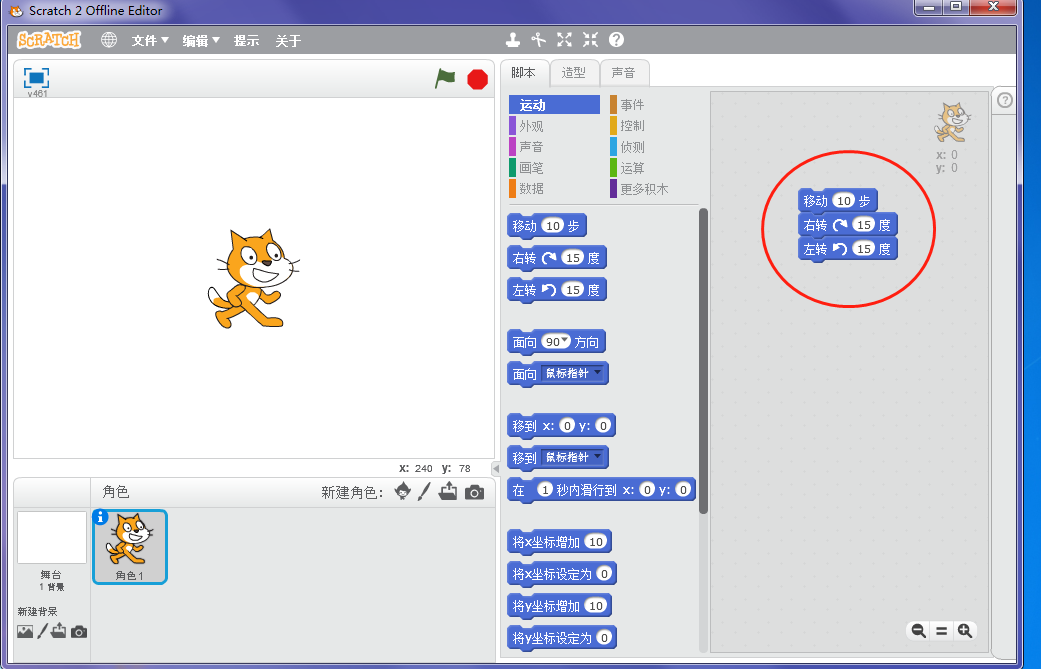This screenshot has height=669, width=1041.
Task: Collapse the stage with the small arrow
Action: tap(495, 469)
